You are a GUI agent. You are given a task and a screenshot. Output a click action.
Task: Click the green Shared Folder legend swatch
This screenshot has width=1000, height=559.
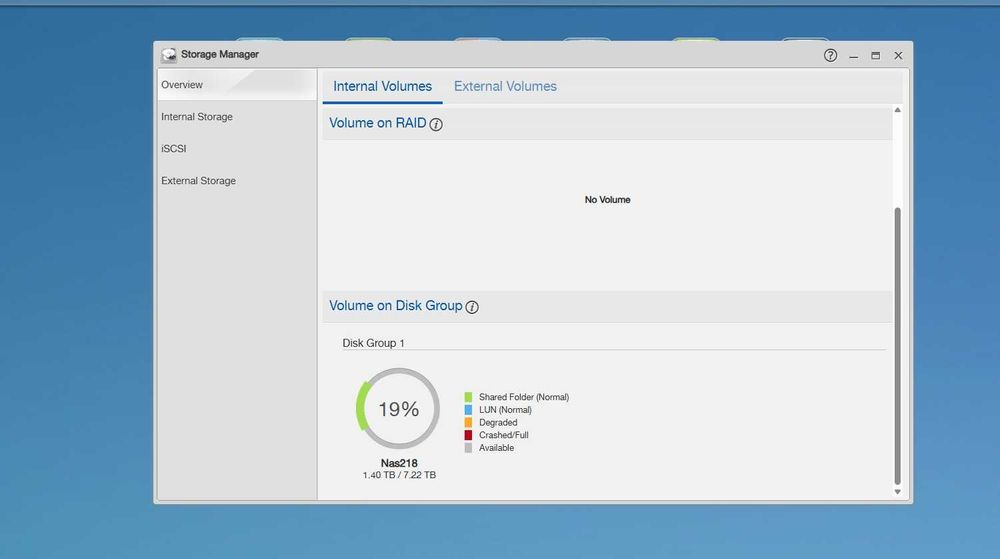coord(468,397)
